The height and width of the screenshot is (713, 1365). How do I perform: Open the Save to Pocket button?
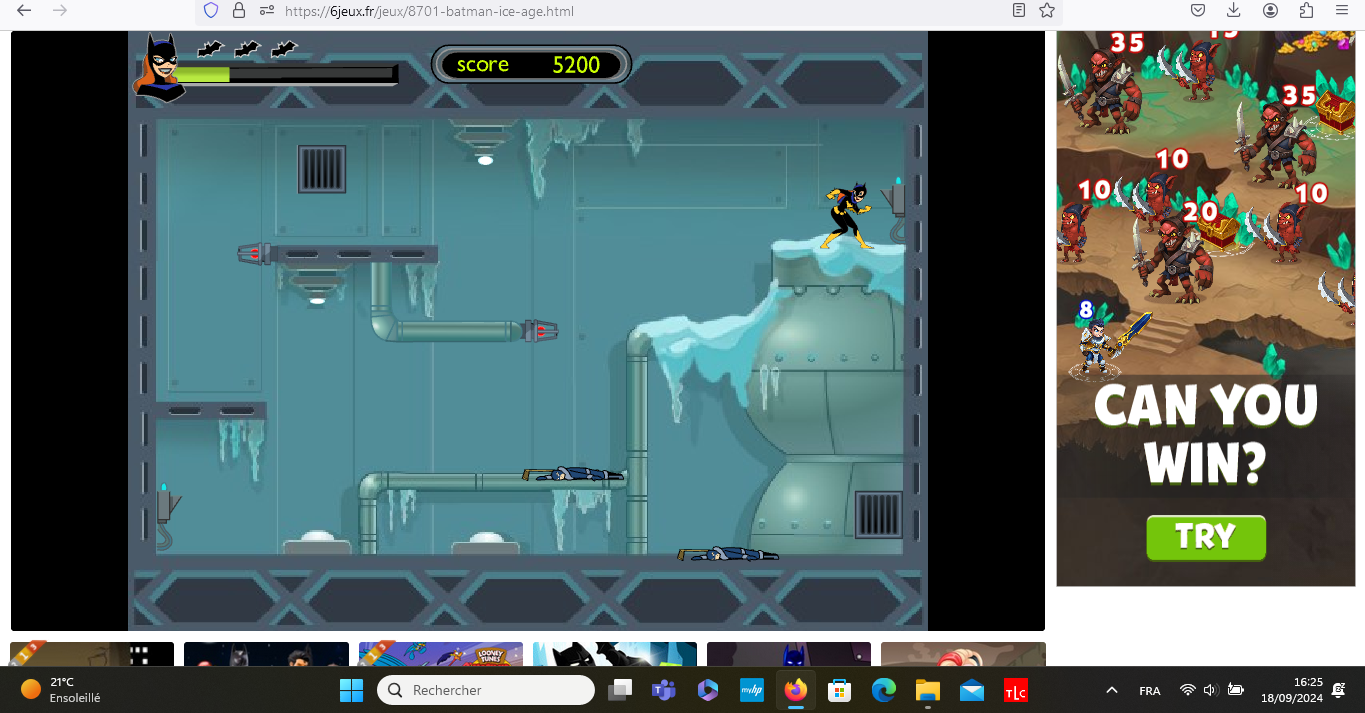tap(1198, 11)
